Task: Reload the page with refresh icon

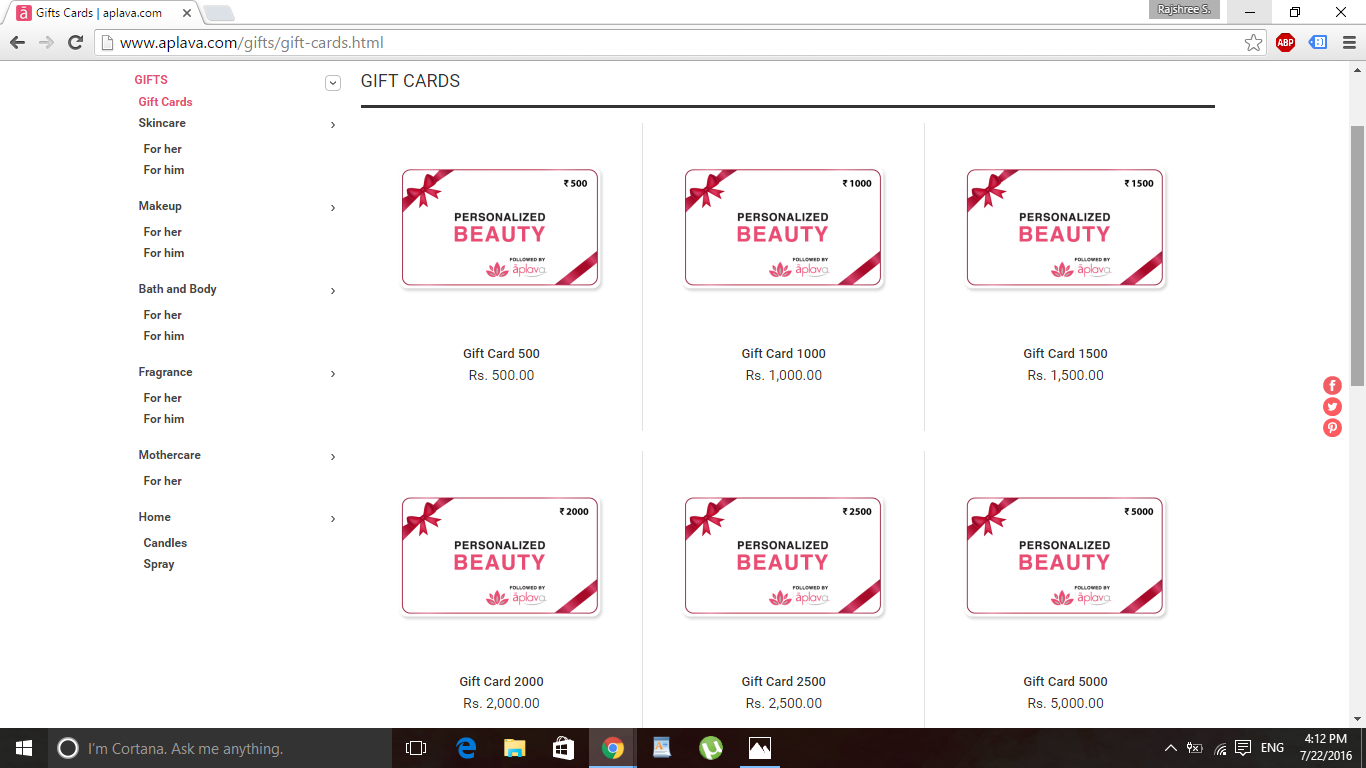Action: click(75, 42)
